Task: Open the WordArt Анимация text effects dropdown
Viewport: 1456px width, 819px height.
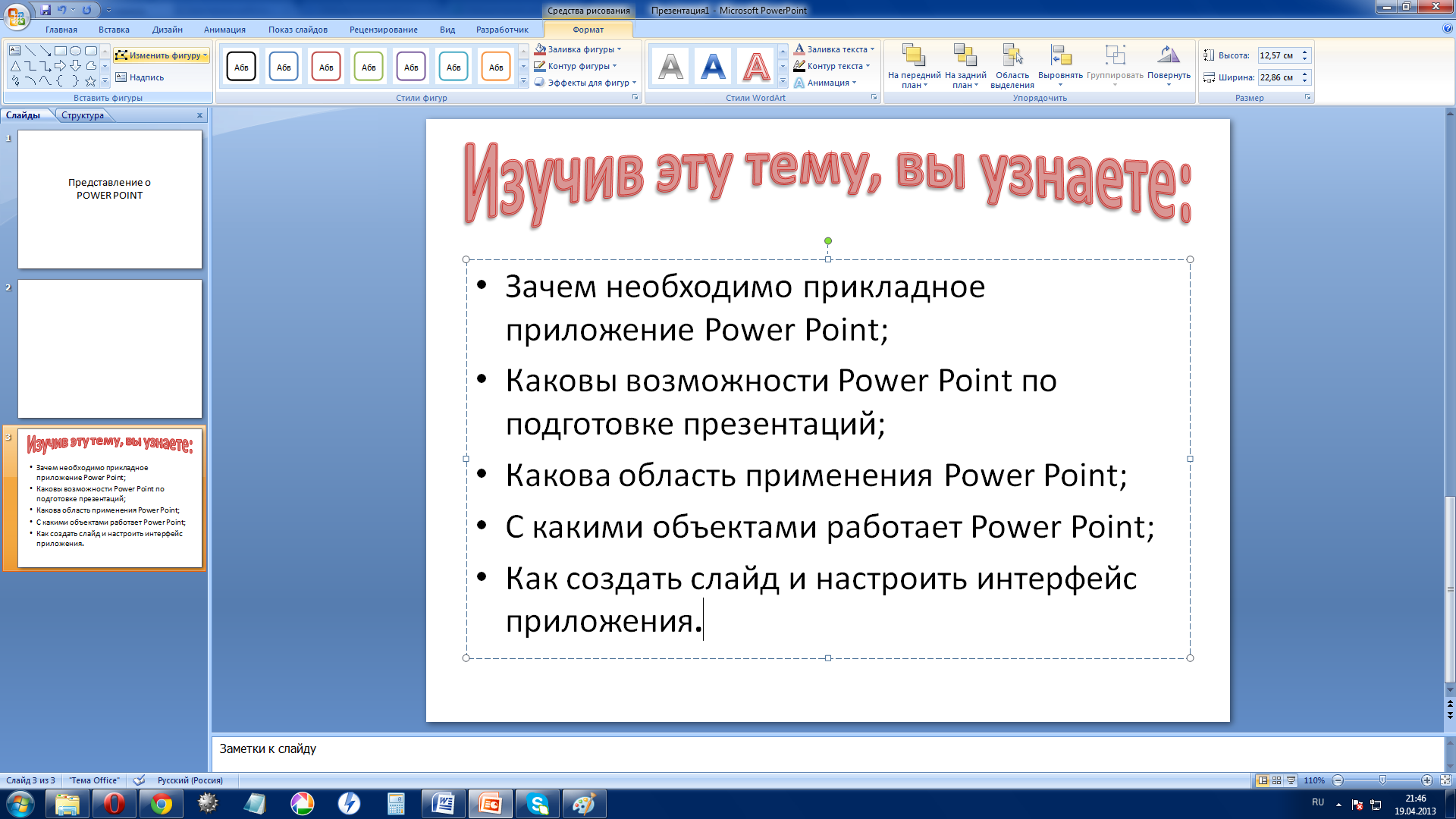Action: tap(825, 83)
